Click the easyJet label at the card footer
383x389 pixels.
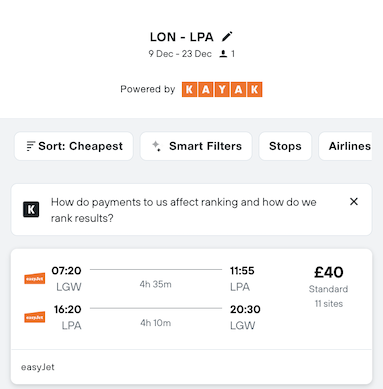pyautogui.click(x=38, y=367)
